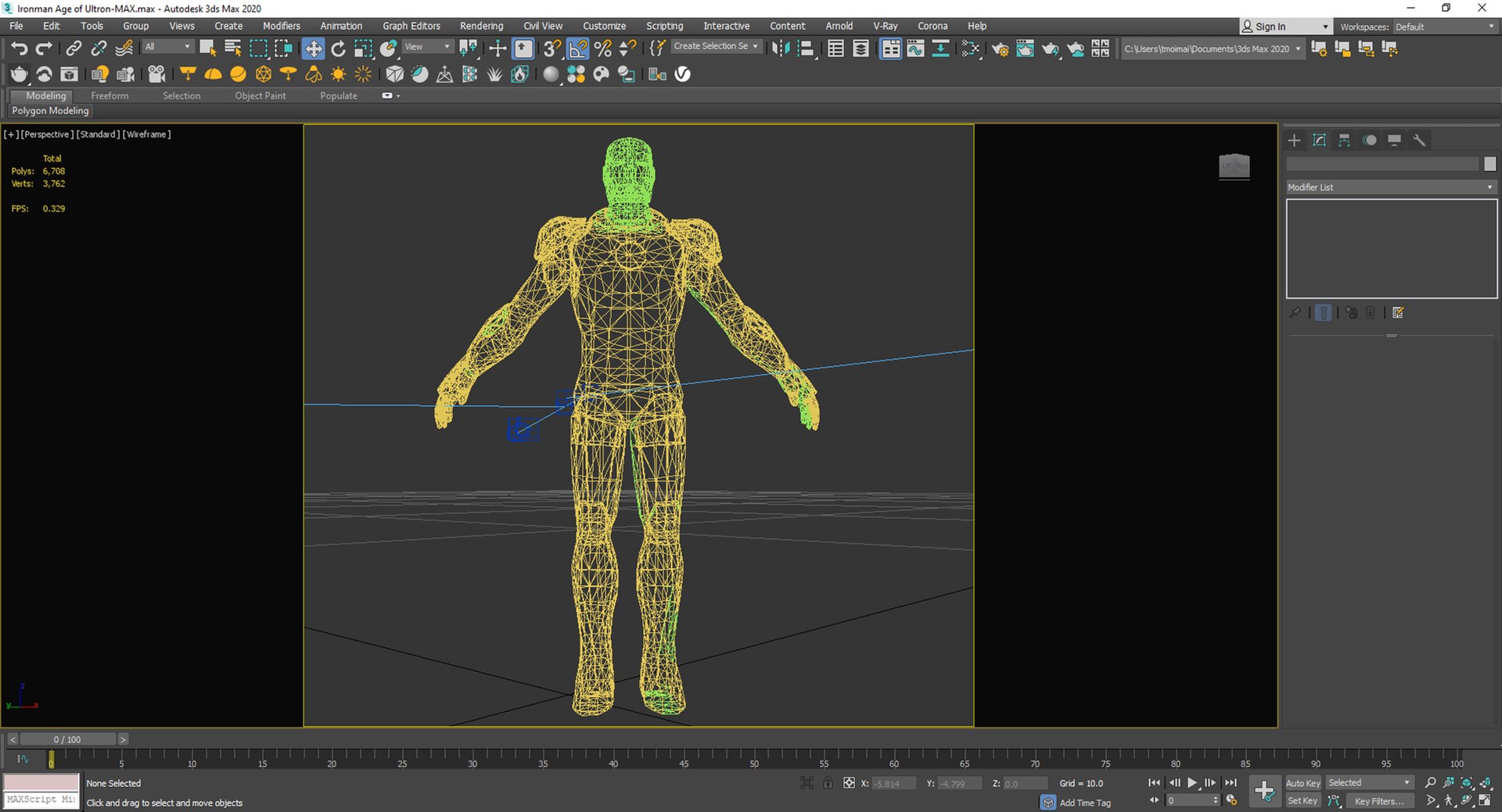This screenshot has width=1502, height=812.
Task: Open the Utilities wrench panel tab
Action: [1419, 140]
